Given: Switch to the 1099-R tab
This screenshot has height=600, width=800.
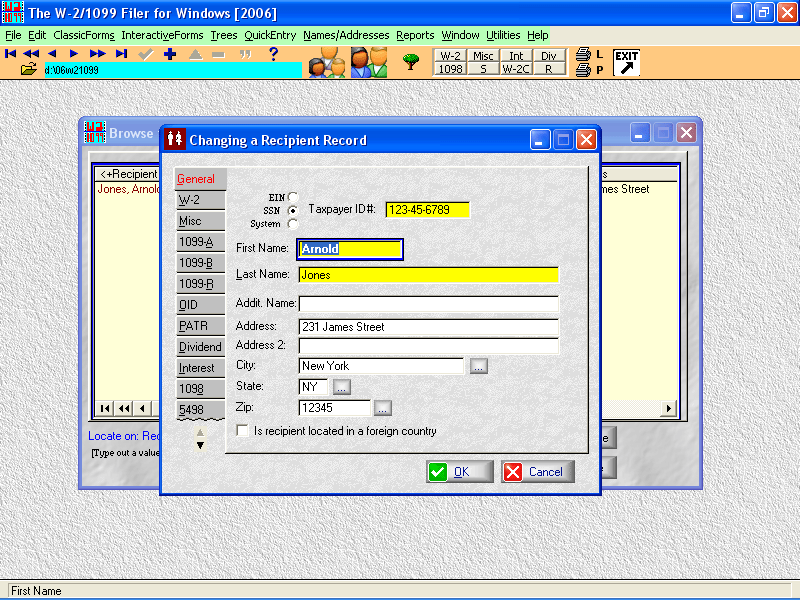Looking at the screenshot, I should pyautogui.click(x=200, y=284).
